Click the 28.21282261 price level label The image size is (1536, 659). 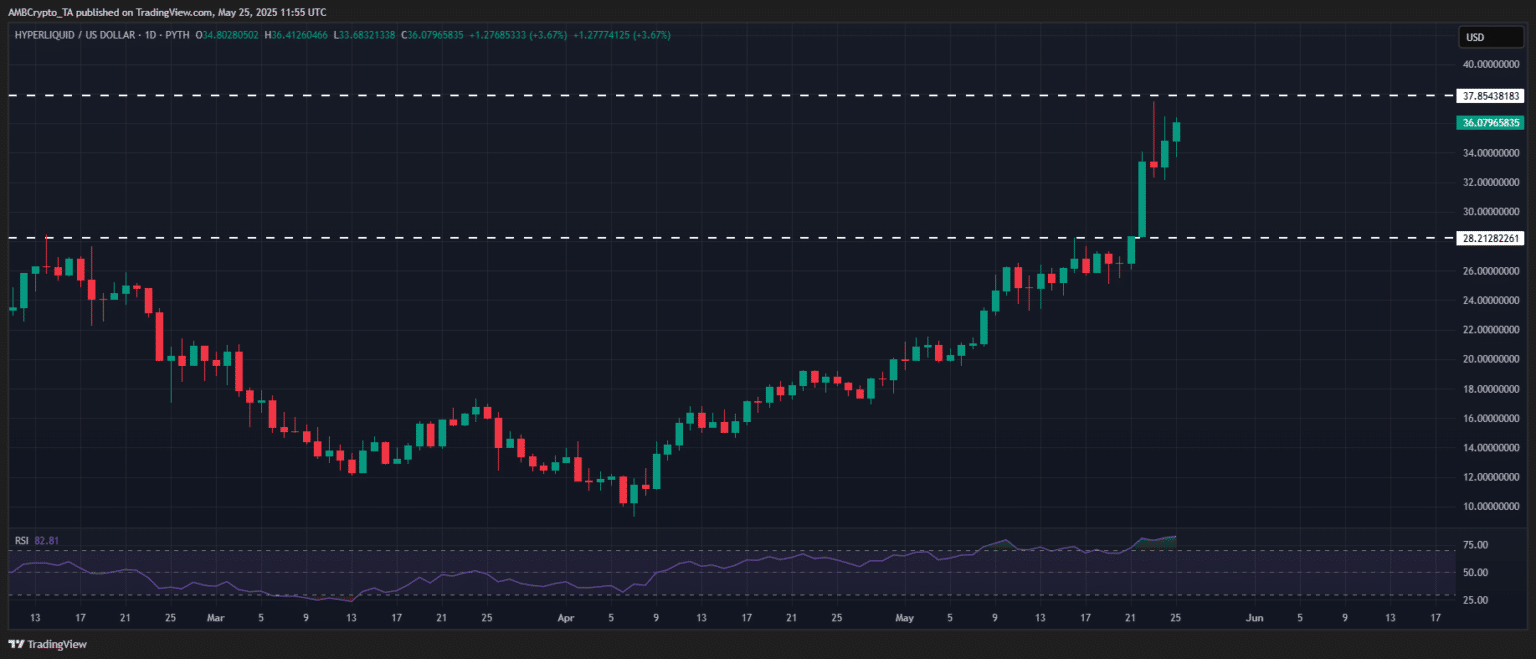pyautogui.click(x=1491, y=238)
